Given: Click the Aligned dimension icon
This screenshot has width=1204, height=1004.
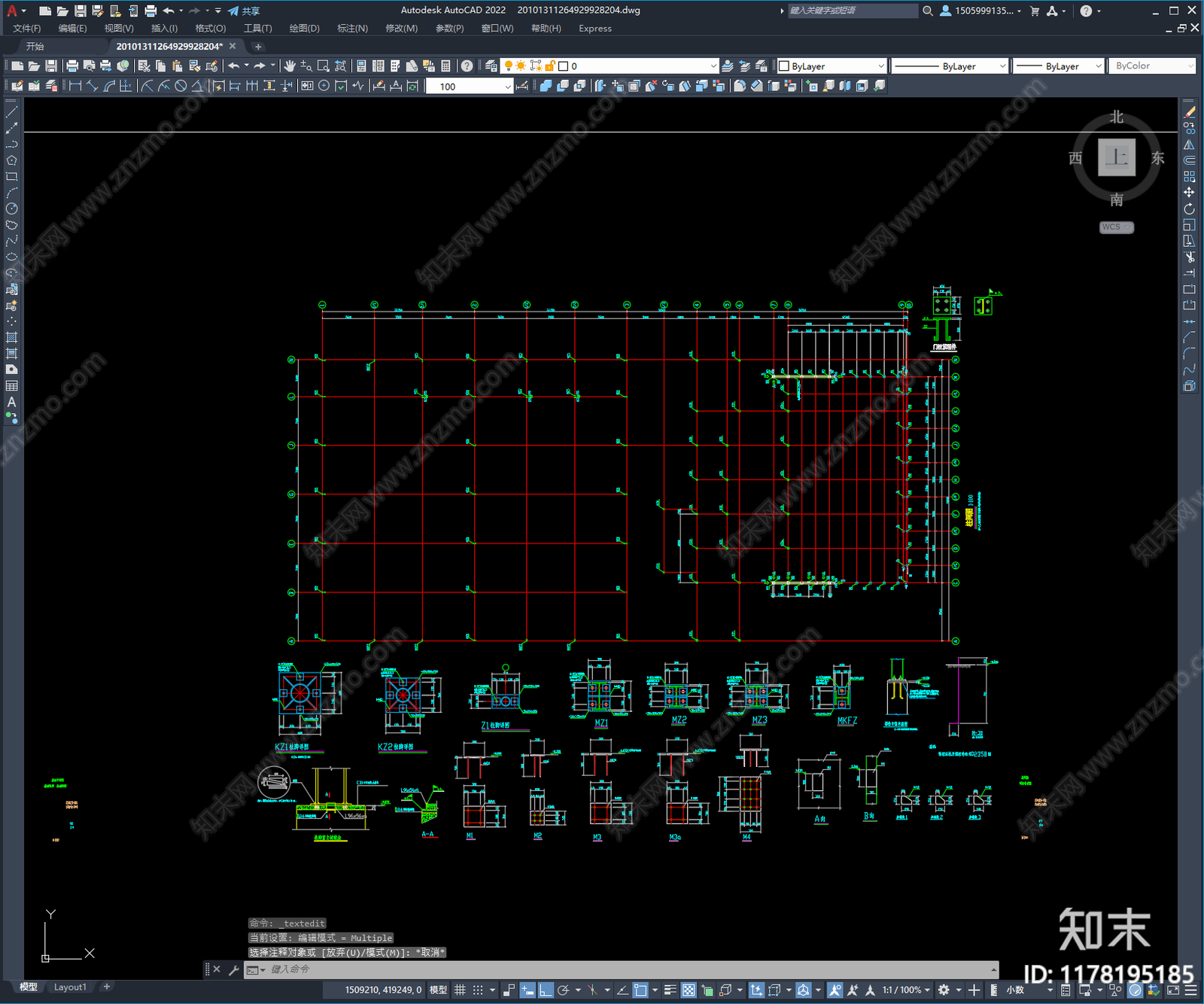Looking at the screenshot, I should click(x=92, y=86).
